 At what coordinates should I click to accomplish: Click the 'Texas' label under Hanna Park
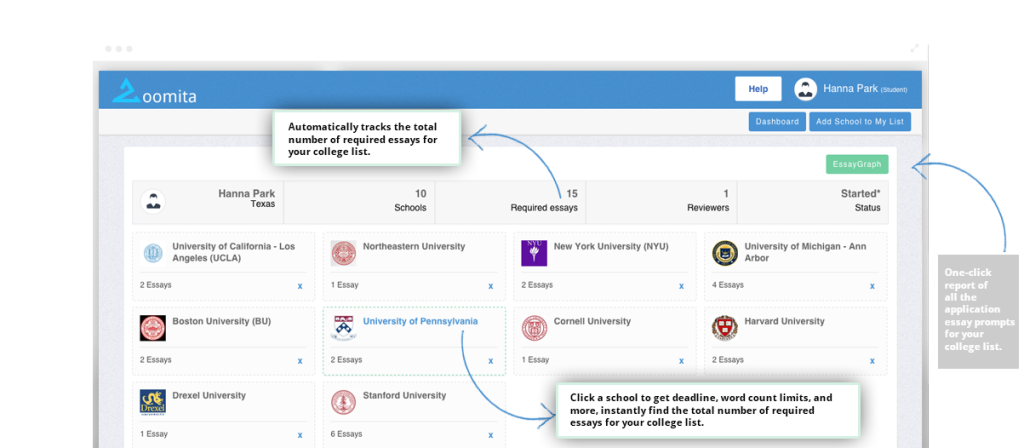(263, 204)
